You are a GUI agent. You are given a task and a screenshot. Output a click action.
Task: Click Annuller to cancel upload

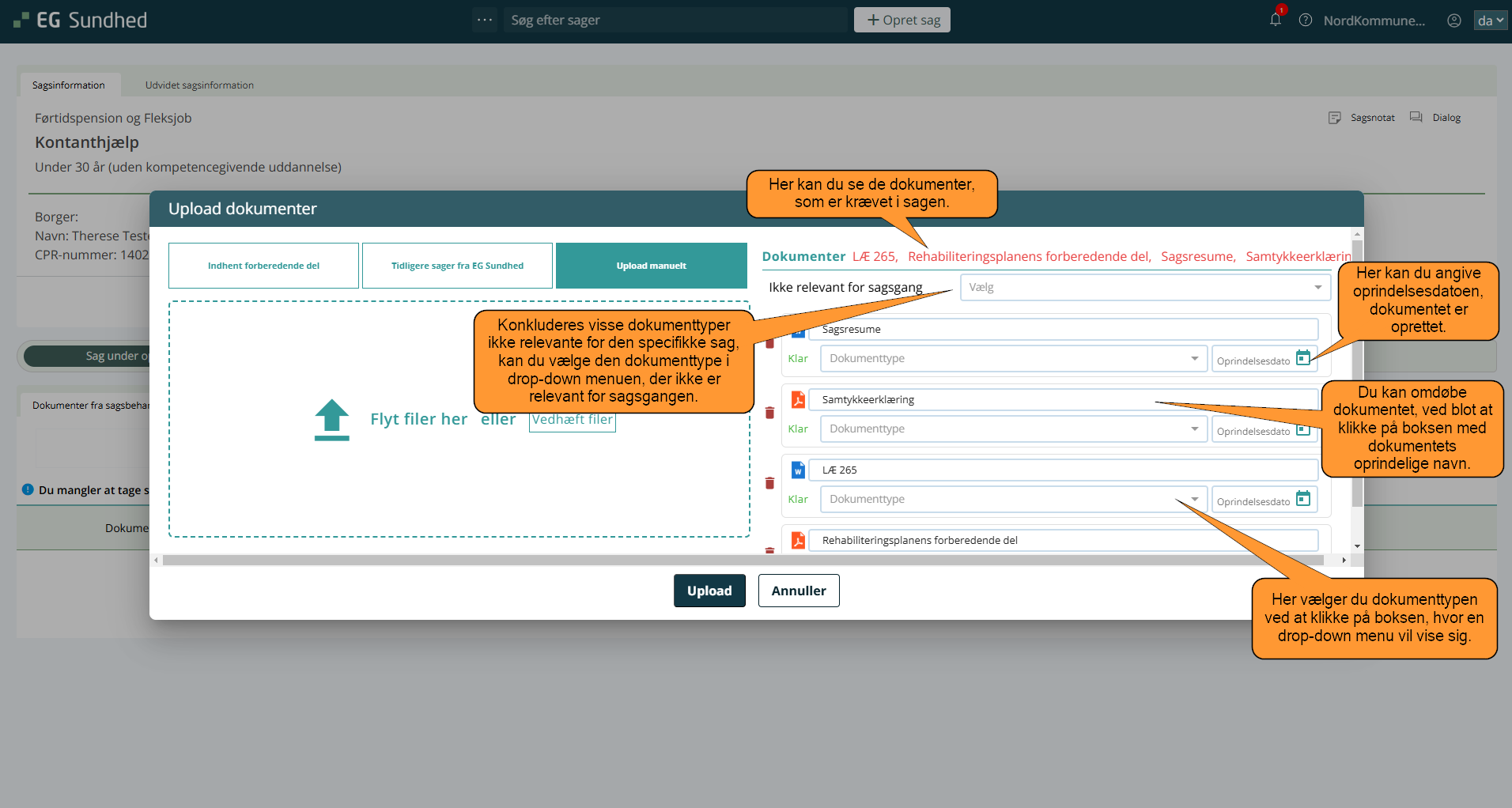pyautogui.click(x=798, y=591)
